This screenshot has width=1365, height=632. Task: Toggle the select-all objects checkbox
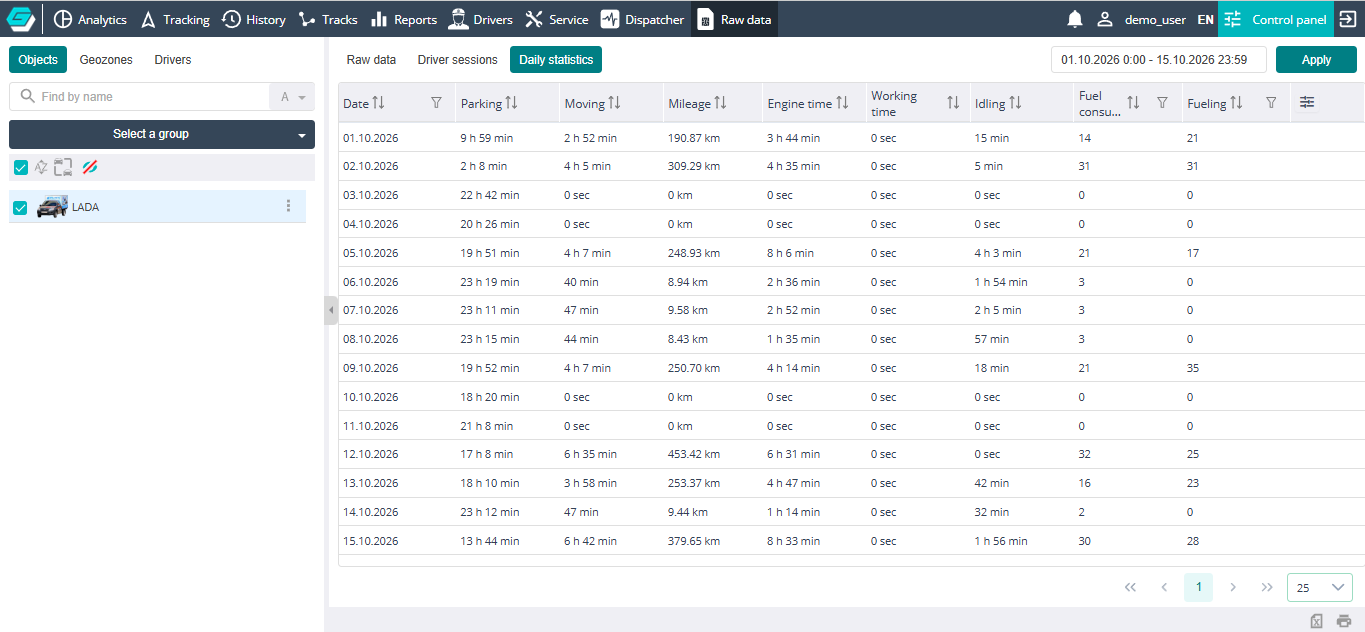pyautogui.click(x=20, y=168)
